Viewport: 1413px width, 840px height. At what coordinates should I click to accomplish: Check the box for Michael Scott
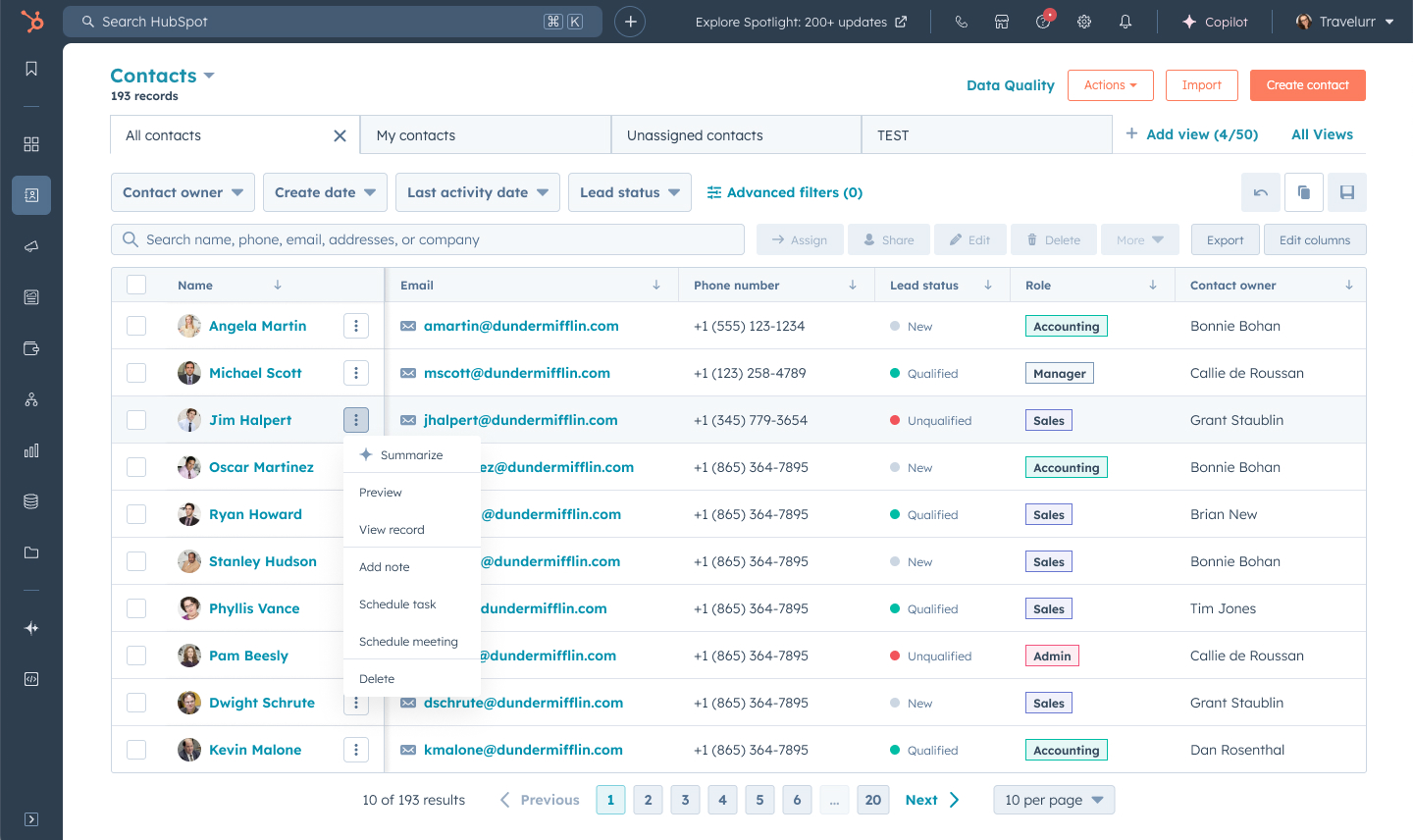pos(136,373)
